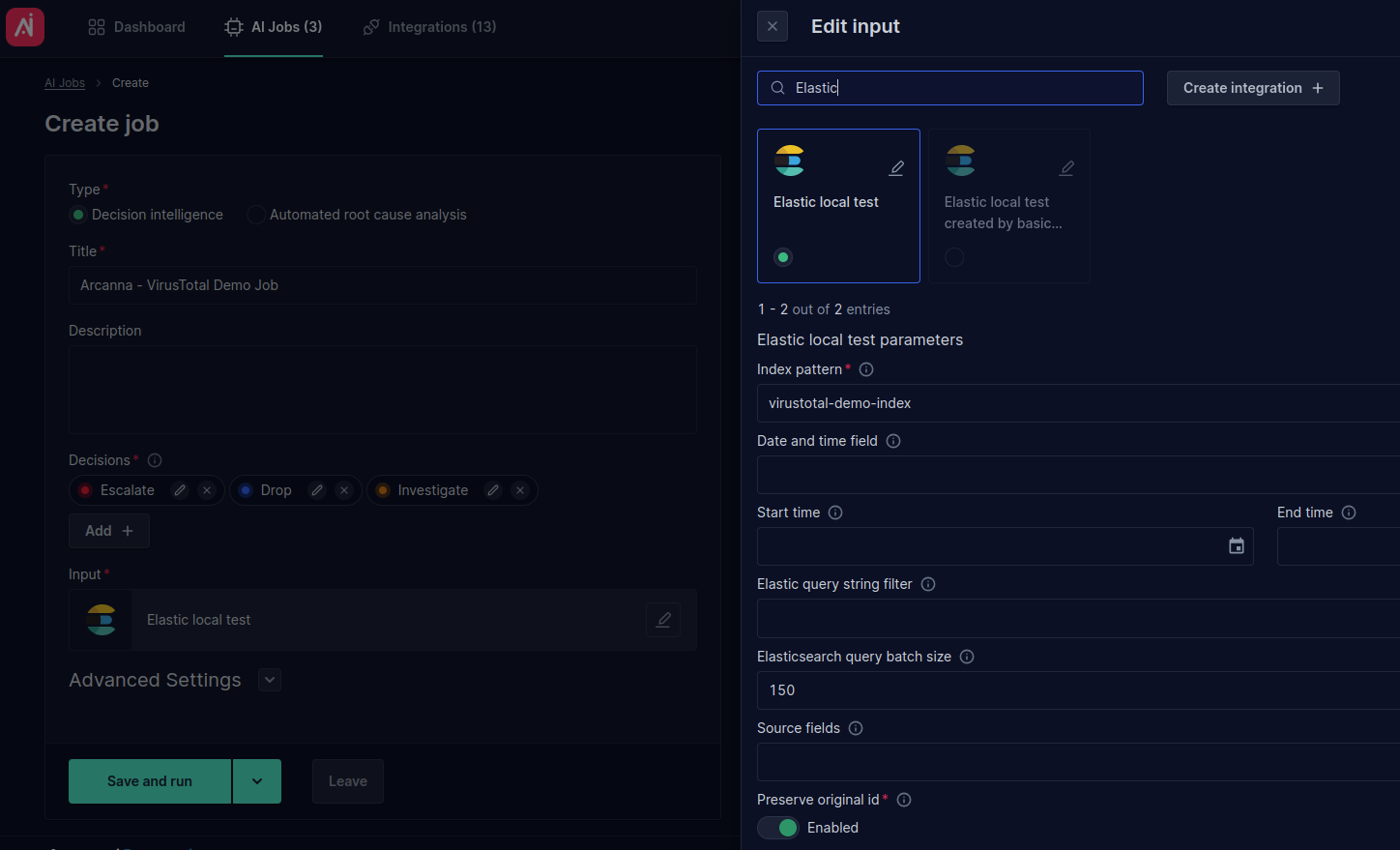Viewport: 1400px width, 850px height.
Task: Edit the Elastic local test integration card
Action: [x=896, y=168]
